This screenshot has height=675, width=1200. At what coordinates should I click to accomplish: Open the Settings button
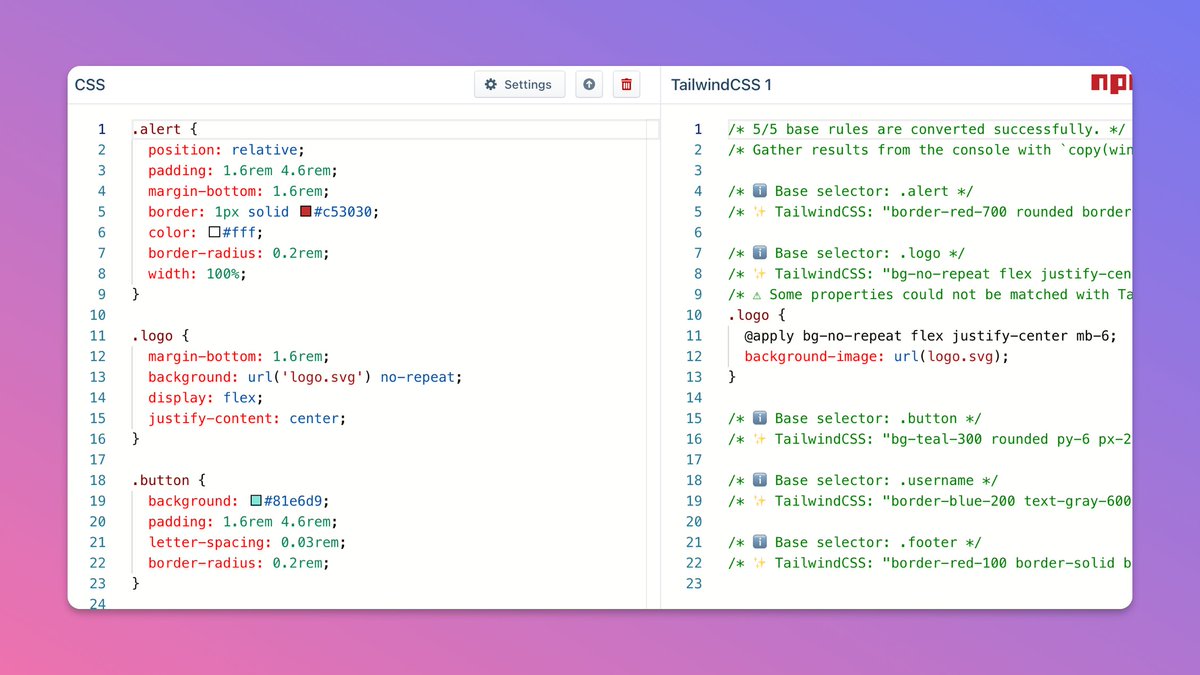click(x=519, y=85)
